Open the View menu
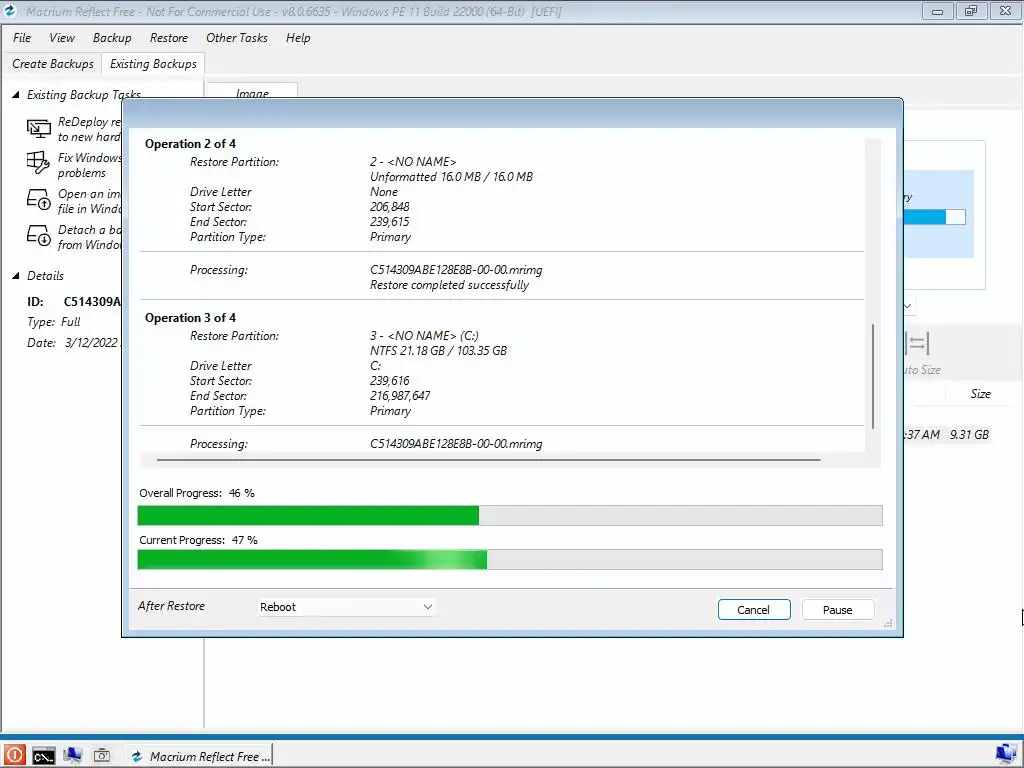Image resolution: width=1024 pixels, height=768 pixels. click(x=61, y=38)
